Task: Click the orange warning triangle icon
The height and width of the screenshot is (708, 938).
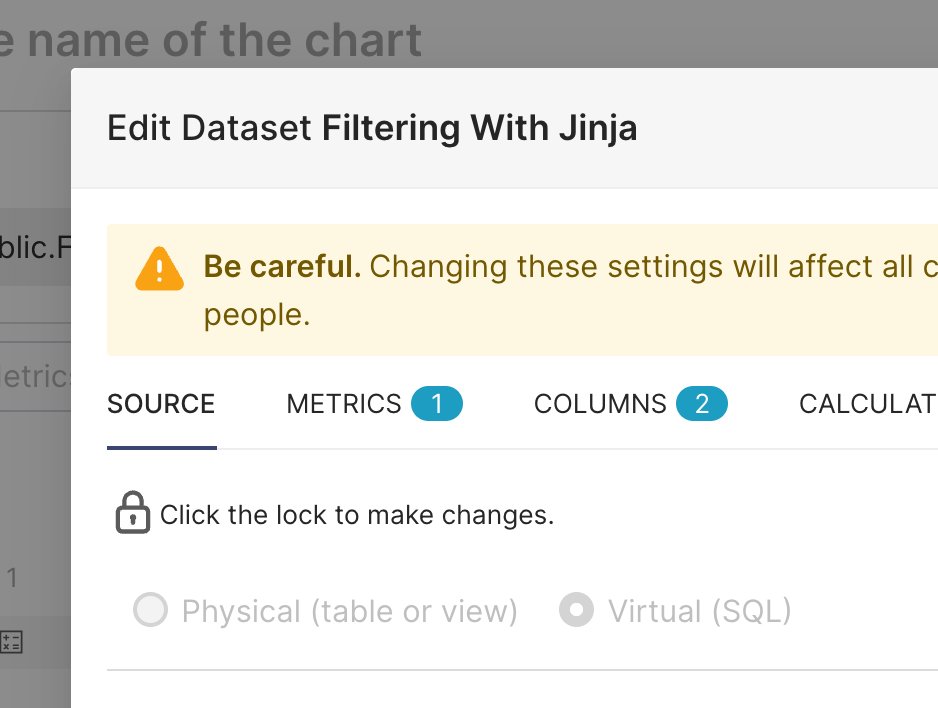Action: [x=159, y=267]
